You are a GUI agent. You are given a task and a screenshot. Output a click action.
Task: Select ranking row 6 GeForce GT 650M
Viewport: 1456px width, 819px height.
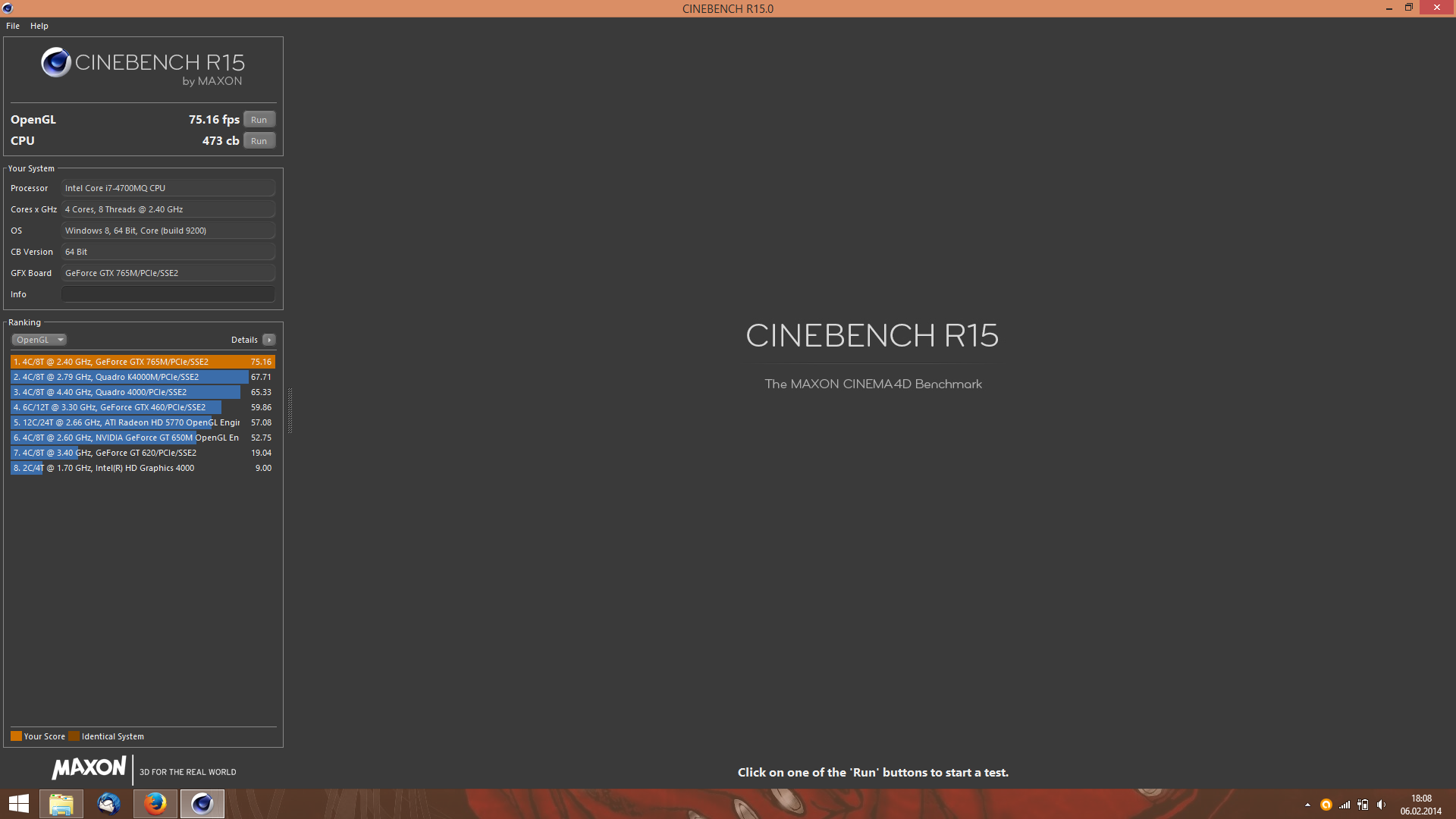click(x=143, y=438)
